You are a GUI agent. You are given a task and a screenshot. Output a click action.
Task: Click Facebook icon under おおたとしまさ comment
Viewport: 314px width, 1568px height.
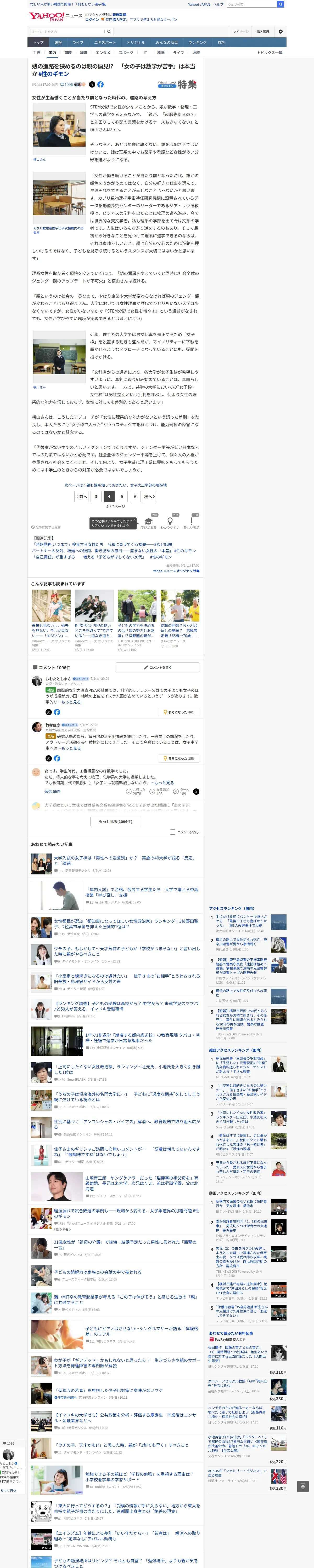(57, 712)
